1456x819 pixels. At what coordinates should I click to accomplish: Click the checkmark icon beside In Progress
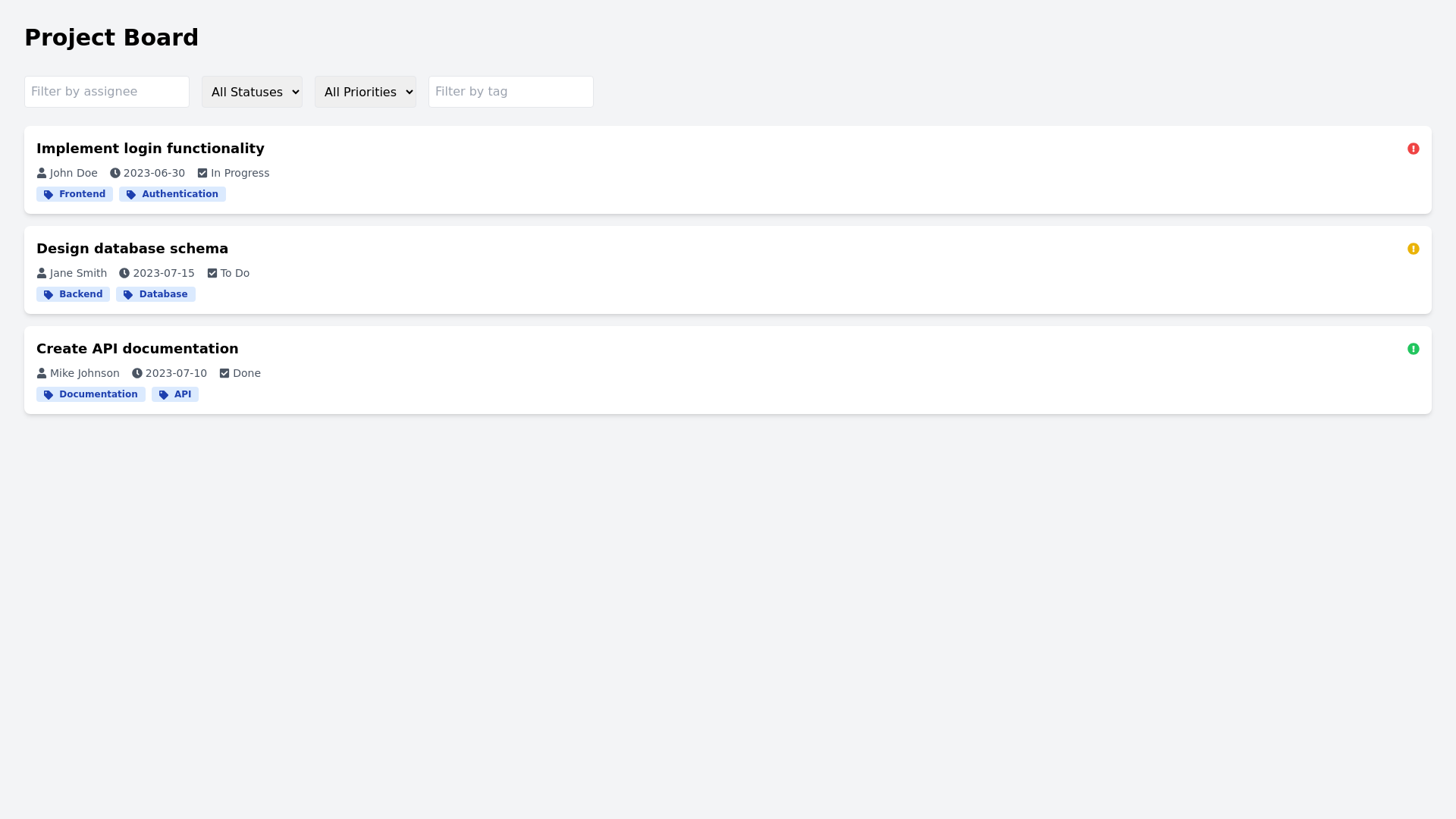202,173
